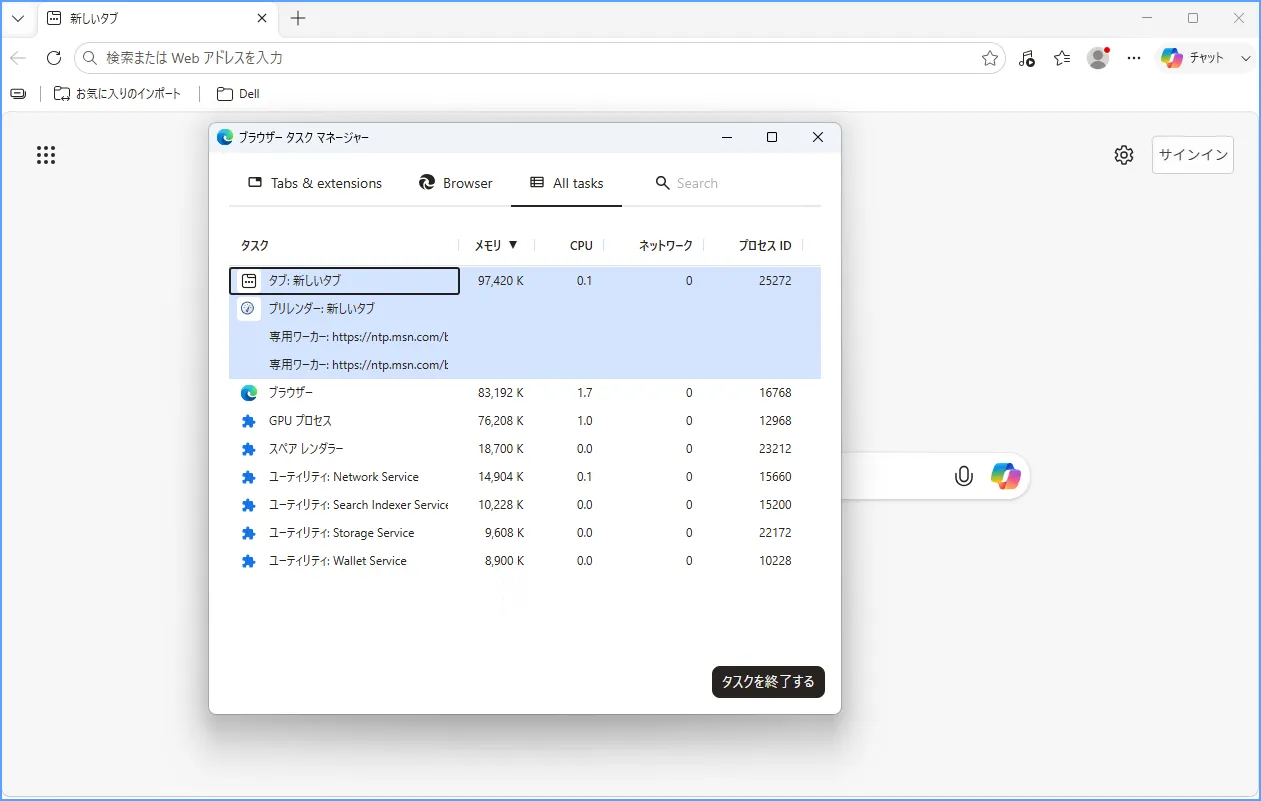
Task: Select the タブ: 新しいタブ task row
Action: (x=525, y=281)
